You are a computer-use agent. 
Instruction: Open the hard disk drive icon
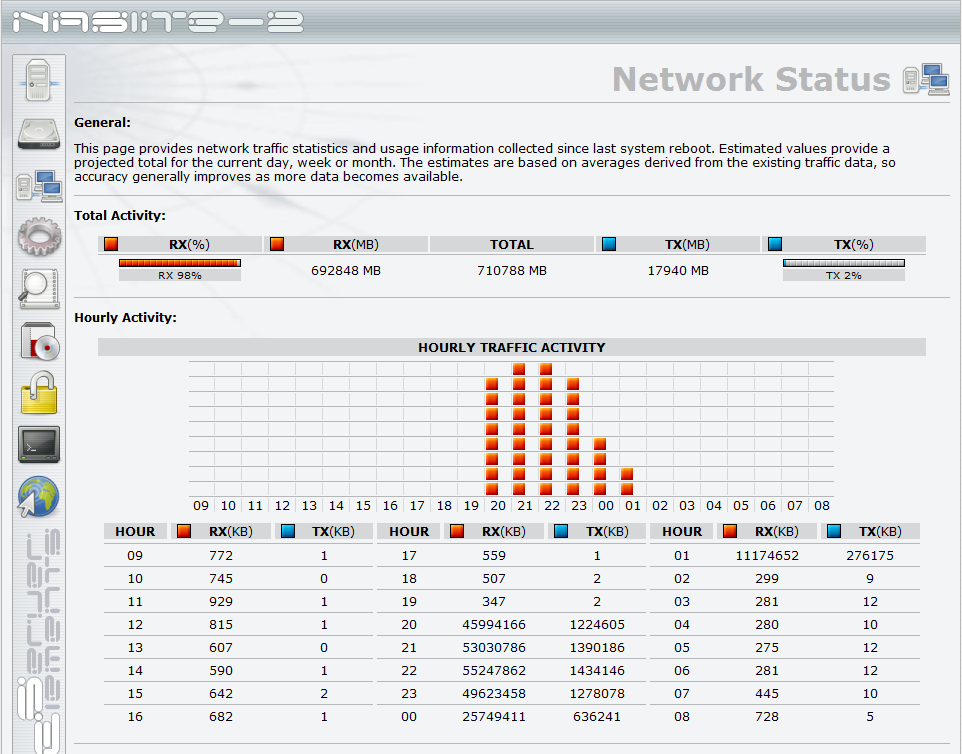click(x=39, y=133)
